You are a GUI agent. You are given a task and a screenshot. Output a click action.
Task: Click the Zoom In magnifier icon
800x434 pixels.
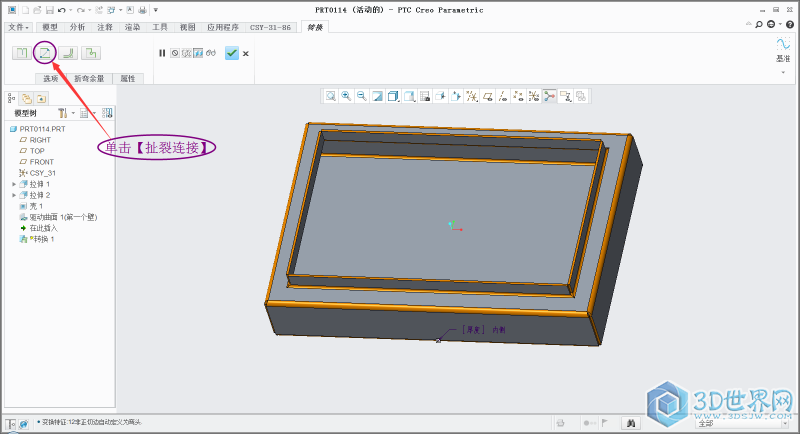[x=346, y=96]
